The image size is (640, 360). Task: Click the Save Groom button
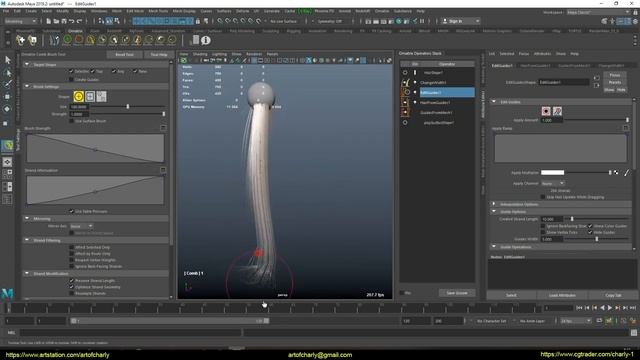point(457,293)
